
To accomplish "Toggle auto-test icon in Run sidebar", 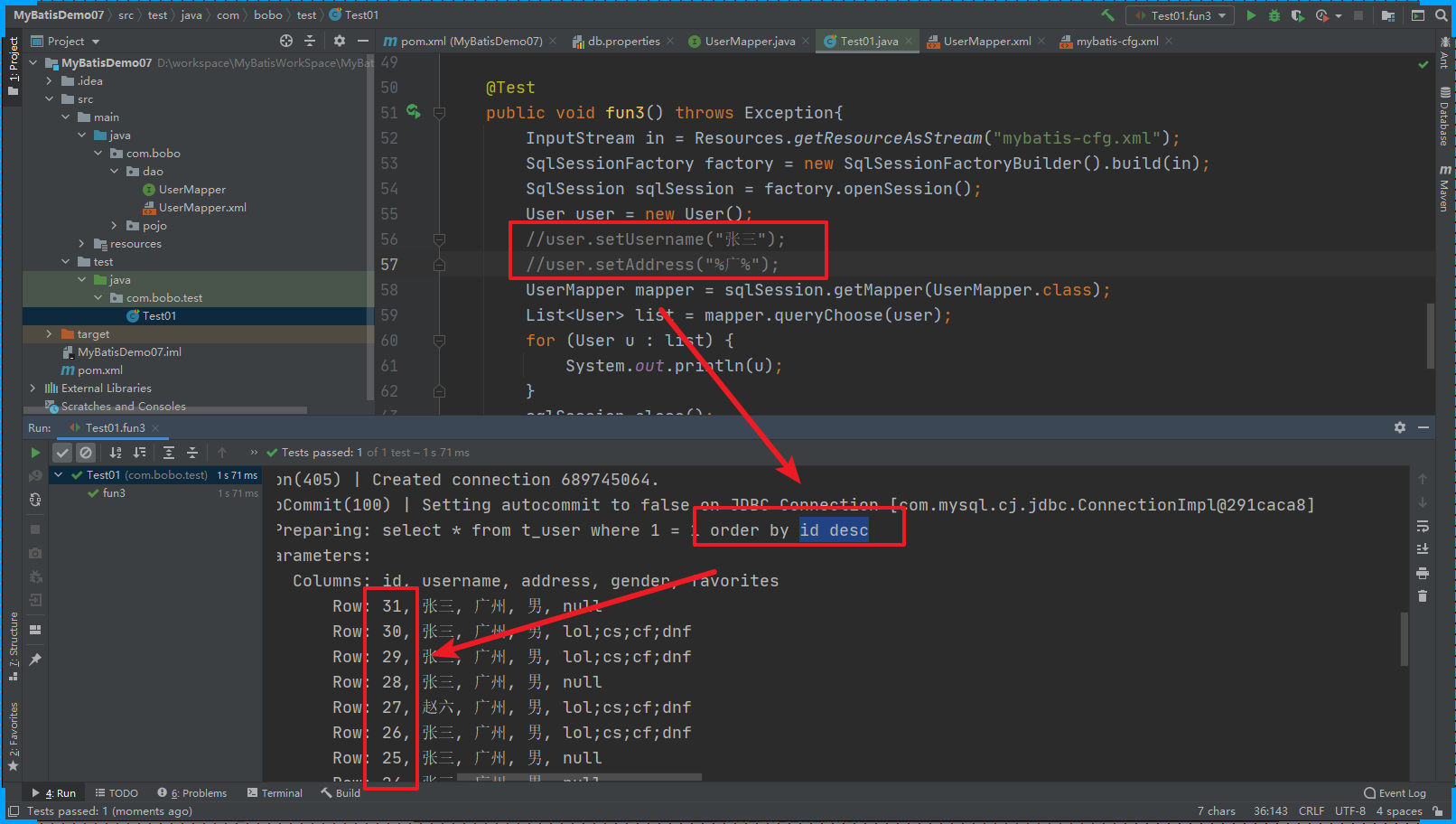I will point(35,500).
